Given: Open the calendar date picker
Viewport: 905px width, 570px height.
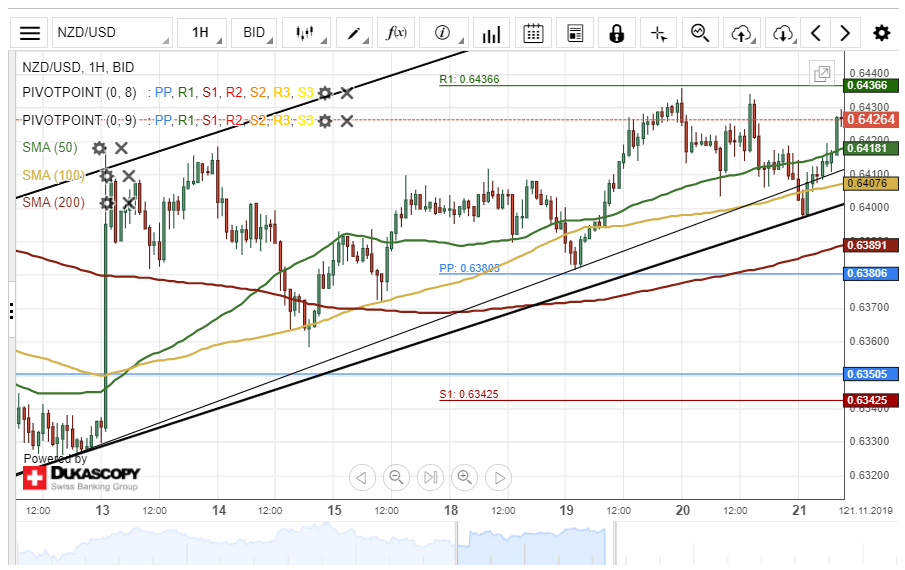Looking at the screenshot, I should tap(533, 33).
